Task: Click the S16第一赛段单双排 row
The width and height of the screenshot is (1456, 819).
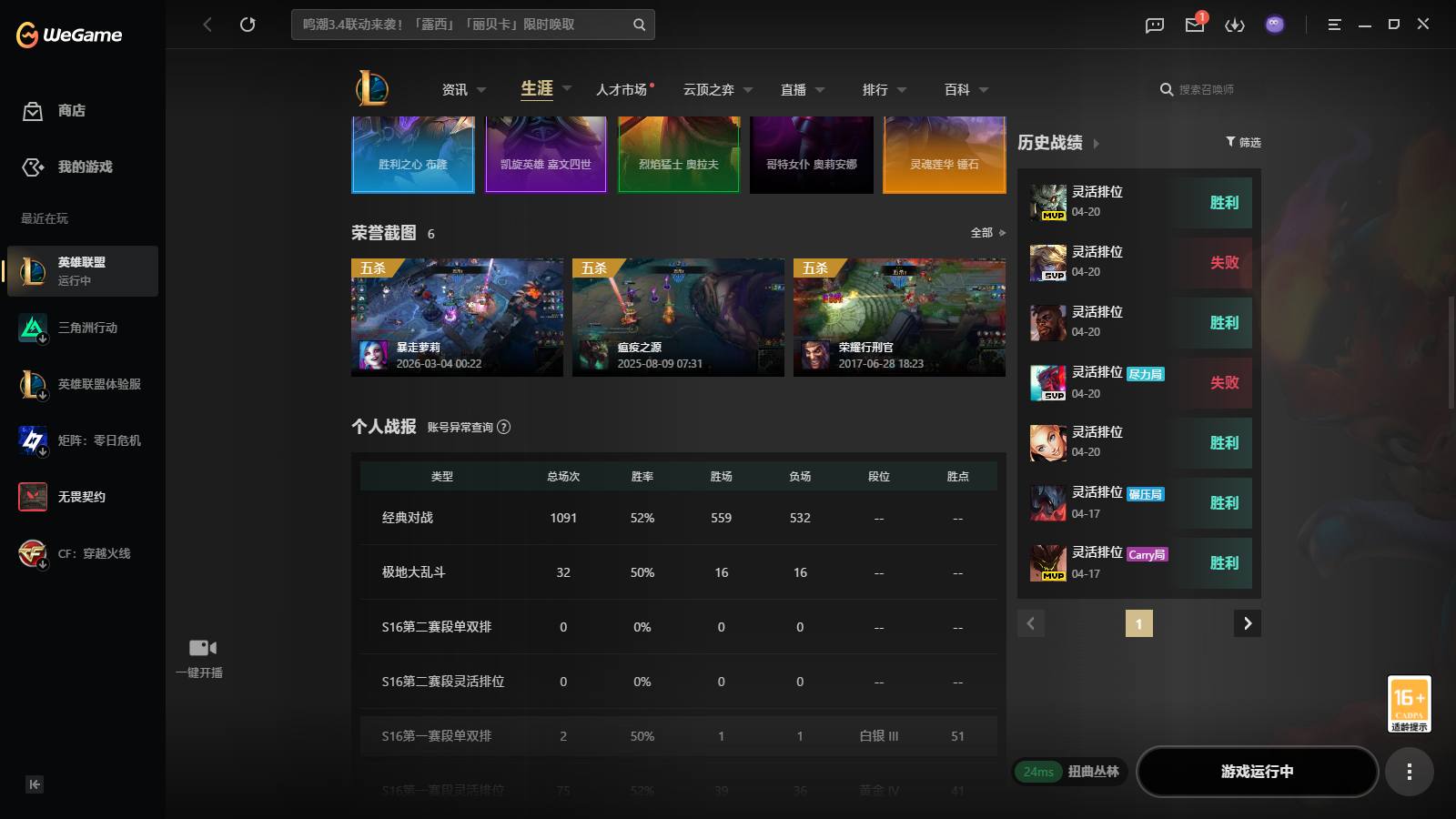Action: [x=679, y=736]
